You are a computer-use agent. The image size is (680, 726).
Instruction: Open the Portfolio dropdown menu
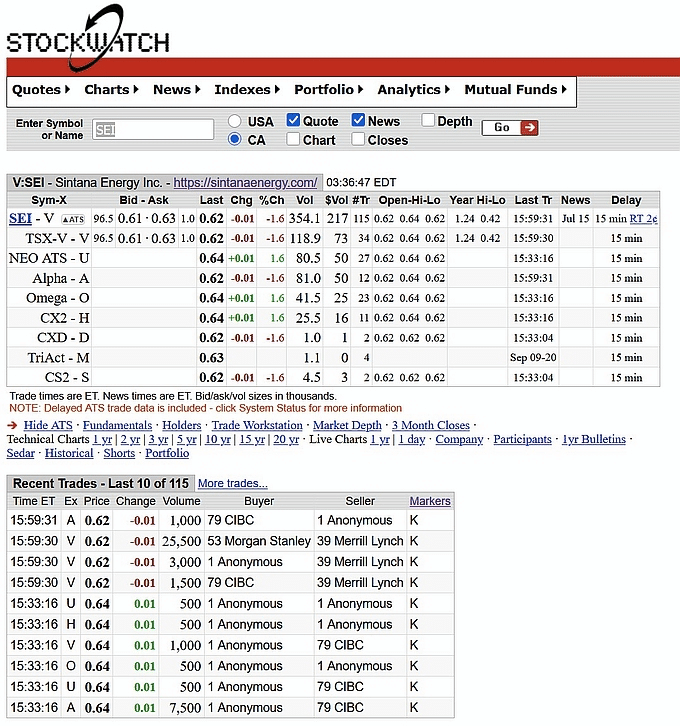pos(329,90)
